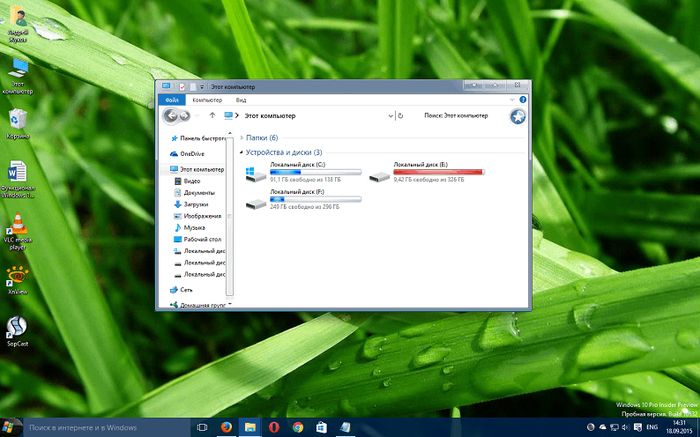The image size is (700, 437).
Task: Open the Local Disk (C:) drive icon
Action: click(x=257, y=175)
